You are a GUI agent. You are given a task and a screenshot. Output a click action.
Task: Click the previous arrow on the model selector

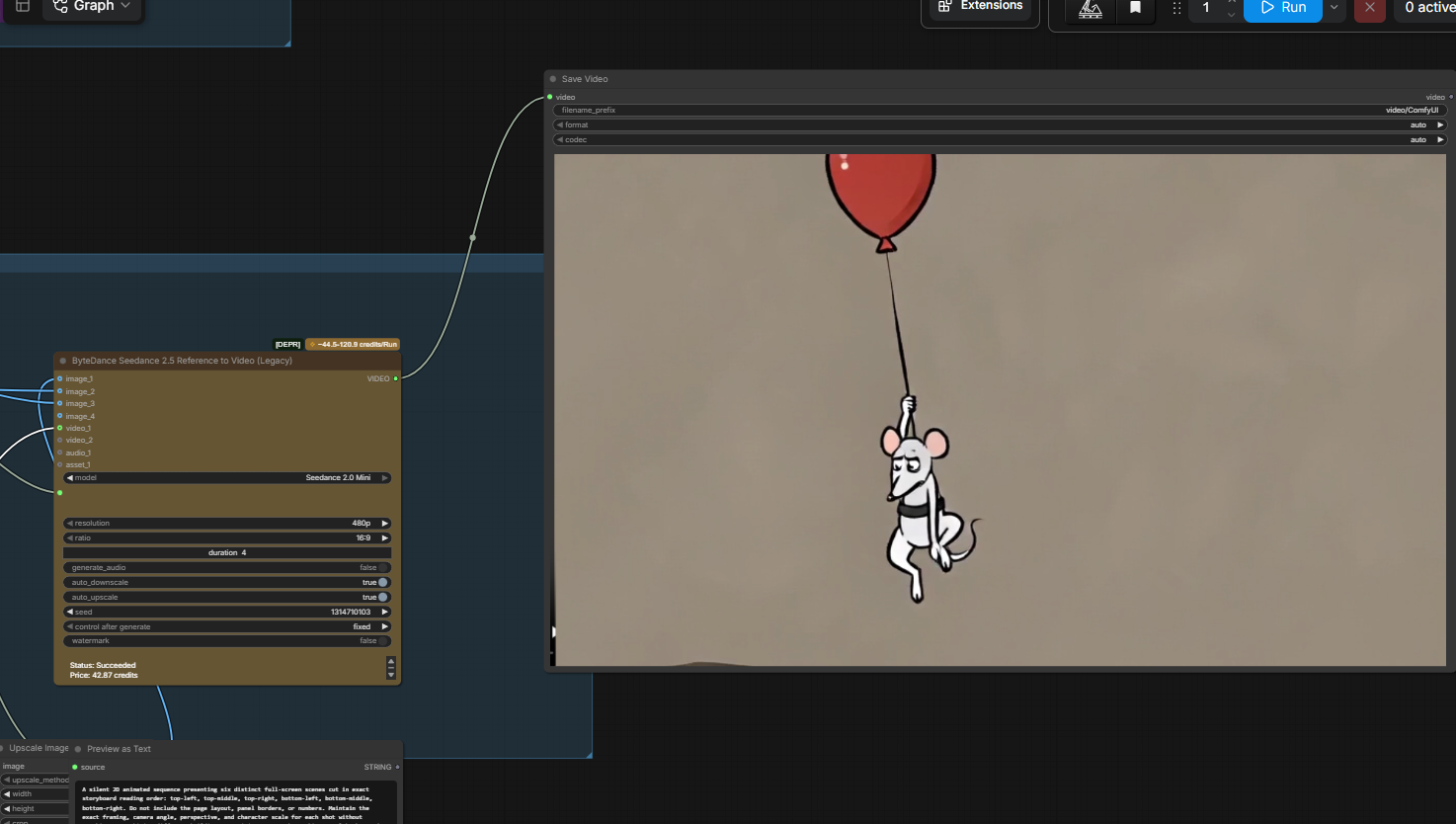[x=70, y=478]
